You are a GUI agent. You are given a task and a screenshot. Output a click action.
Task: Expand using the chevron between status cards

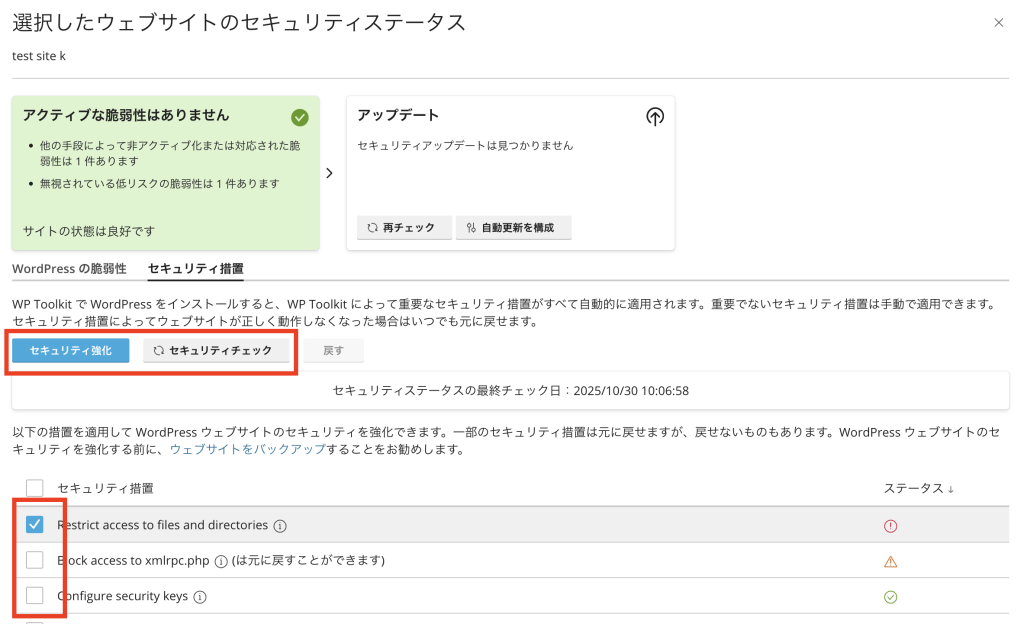click(x=330, y=173)
